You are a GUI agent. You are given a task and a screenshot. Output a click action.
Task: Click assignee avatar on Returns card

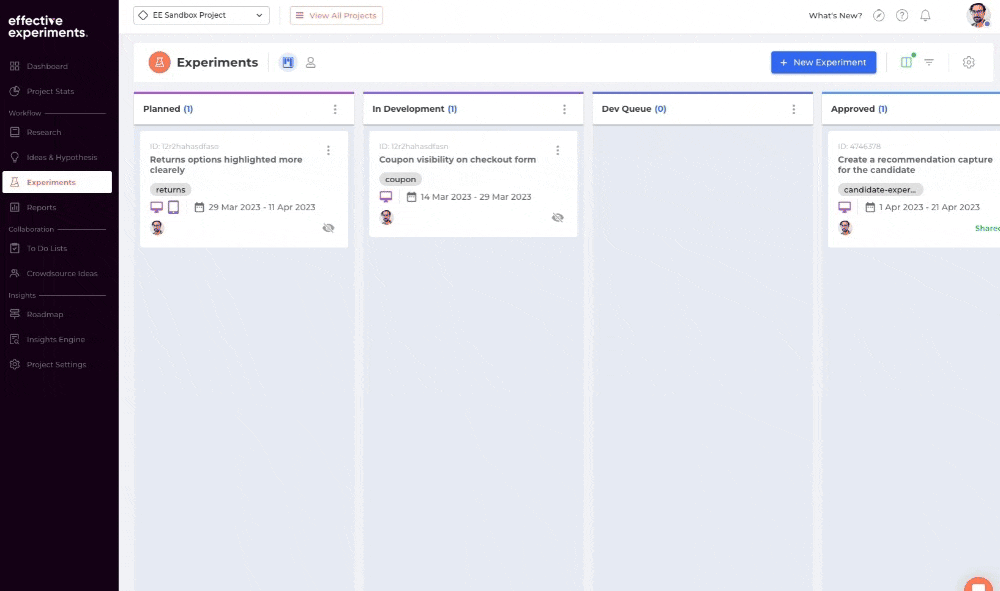157,228
